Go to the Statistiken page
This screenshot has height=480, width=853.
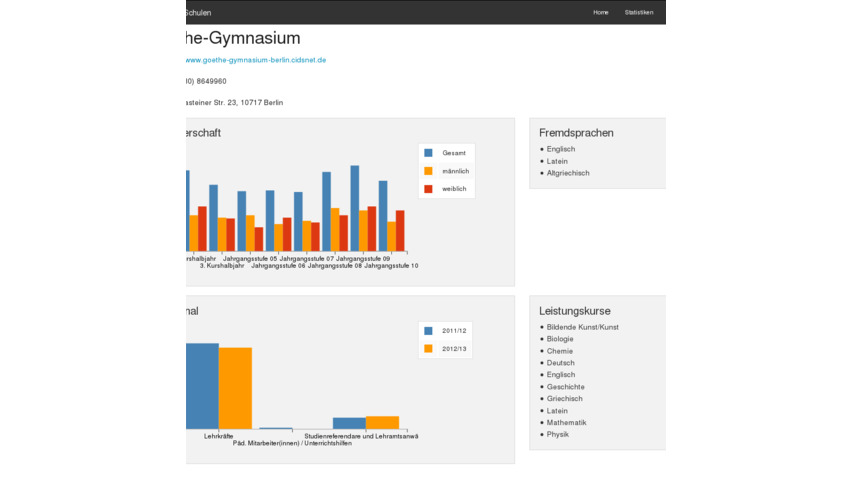pyautogui.click(x=639, y=12)
